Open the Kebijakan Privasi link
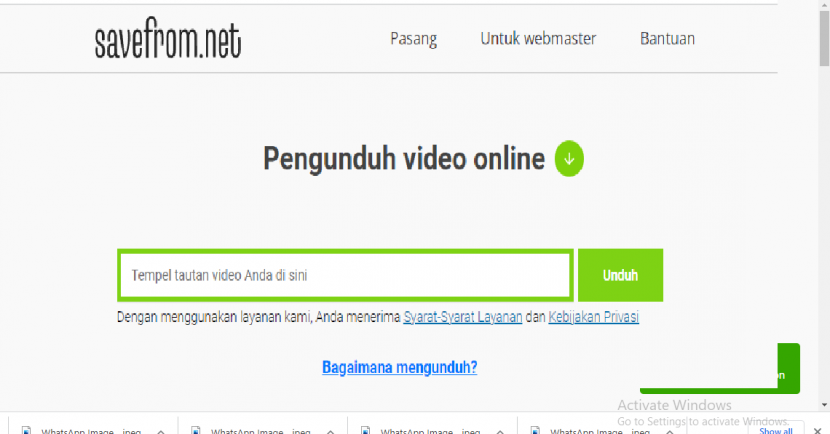The image size is (830, 434). pos(593,317)
